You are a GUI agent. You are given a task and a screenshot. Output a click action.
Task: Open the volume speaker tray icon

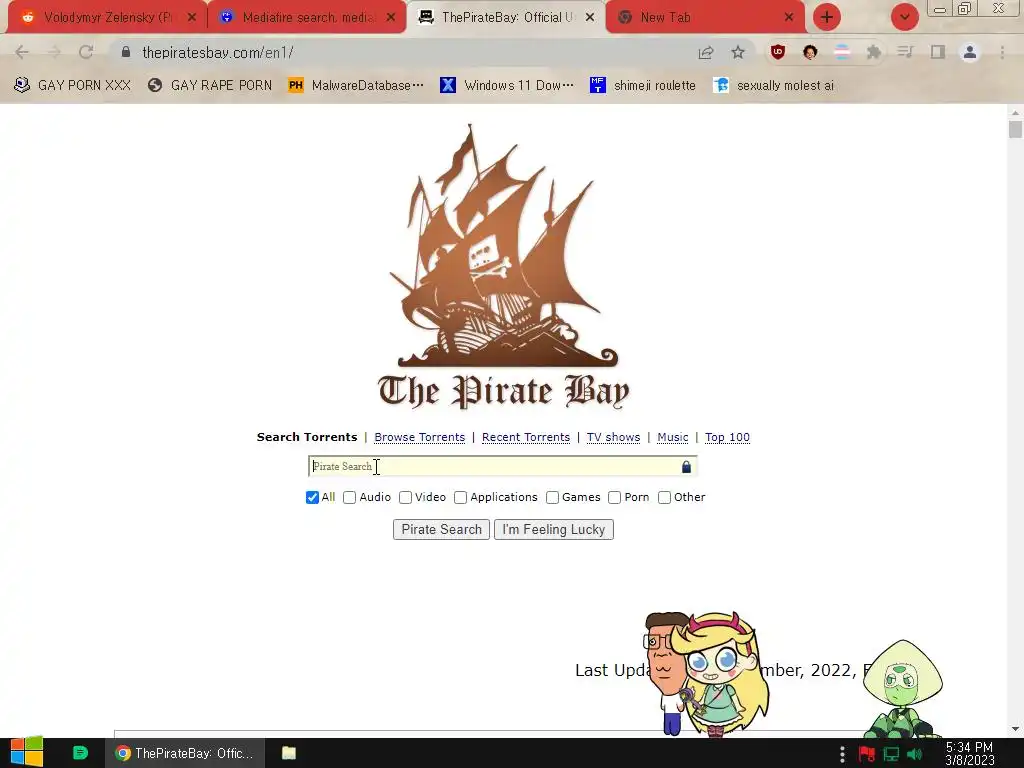pos(915,754)
